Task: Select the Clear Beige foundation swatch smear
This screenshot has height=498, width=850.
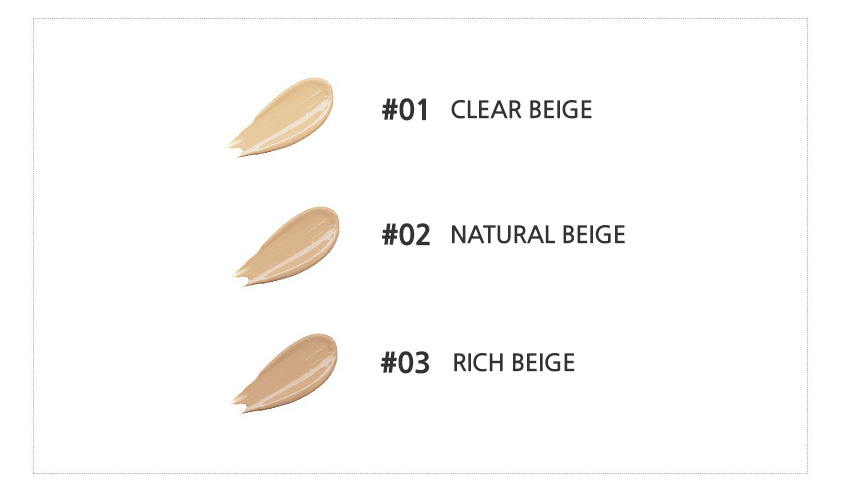Action: tap(282, 117)
